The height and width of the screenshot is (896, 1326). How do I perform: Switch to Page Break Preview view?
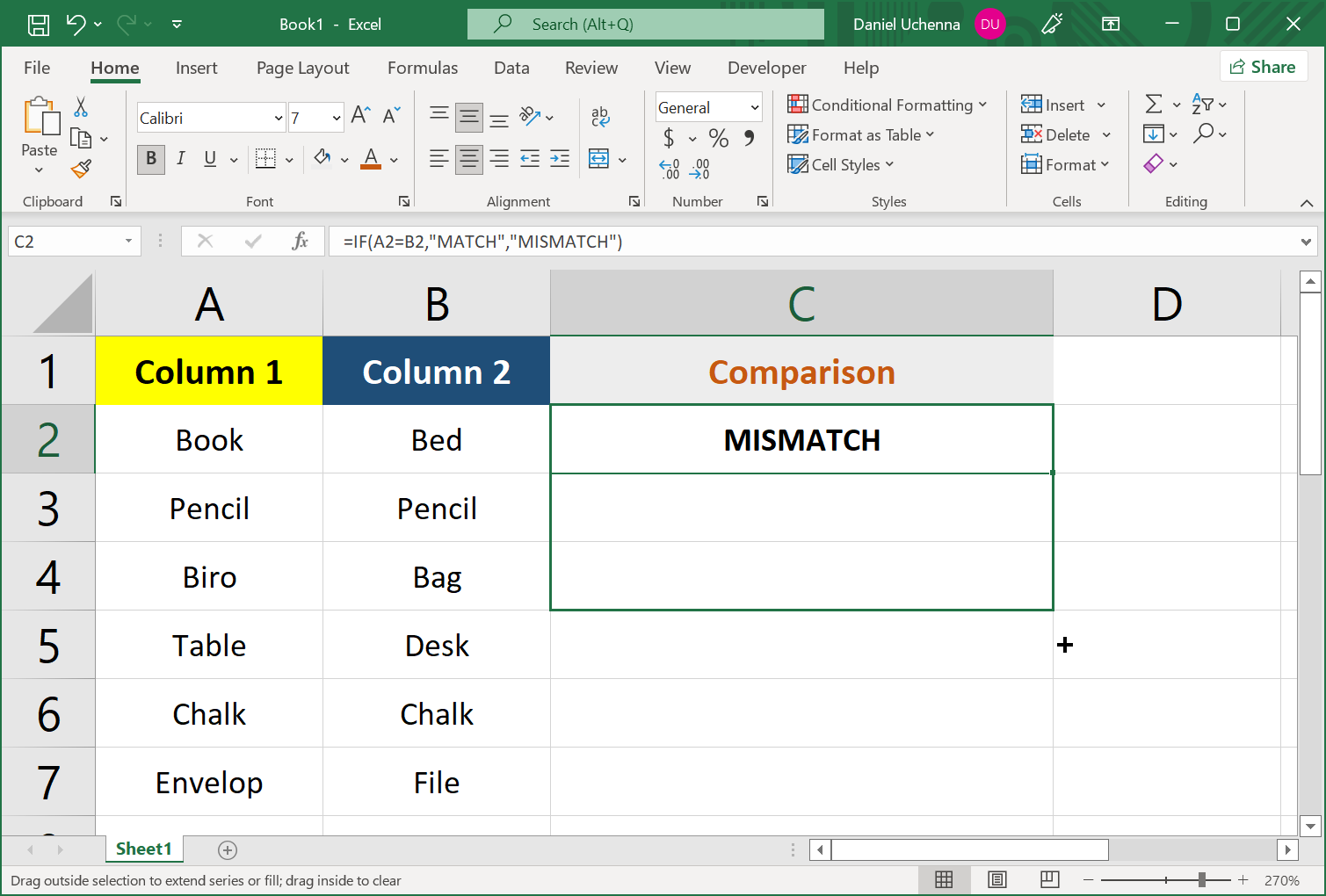pos(1049,879)
